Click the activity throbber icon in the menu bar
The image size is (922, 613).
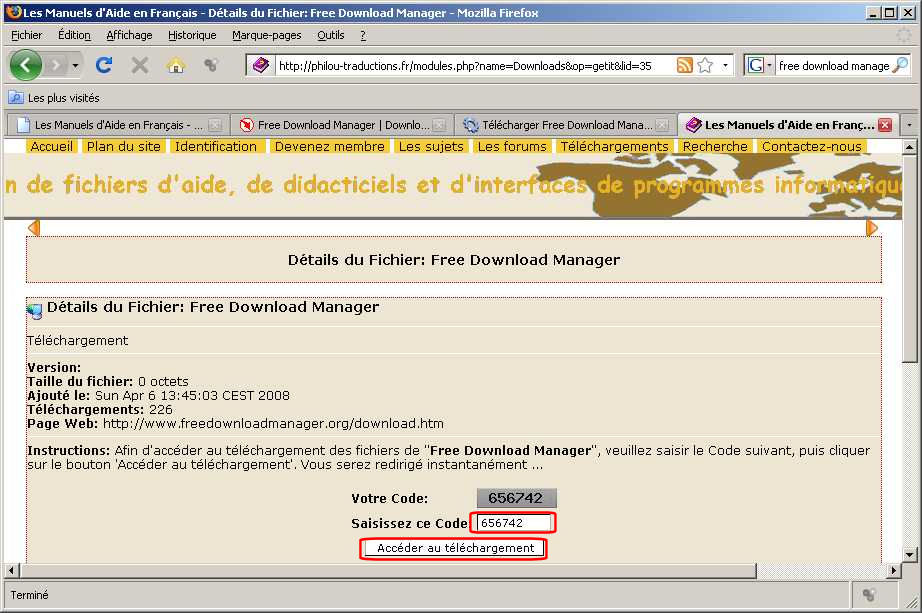click(x=904, y=35)
